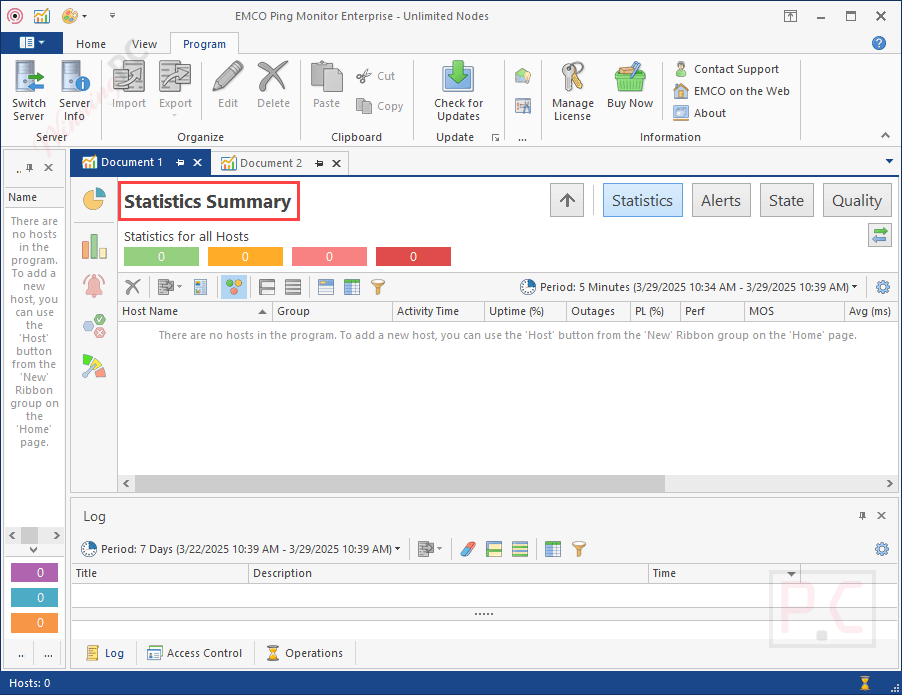Open the Log export dropdown
This screenshot has height=695, width=902.
pyautogui.click(x=430, y=549)
